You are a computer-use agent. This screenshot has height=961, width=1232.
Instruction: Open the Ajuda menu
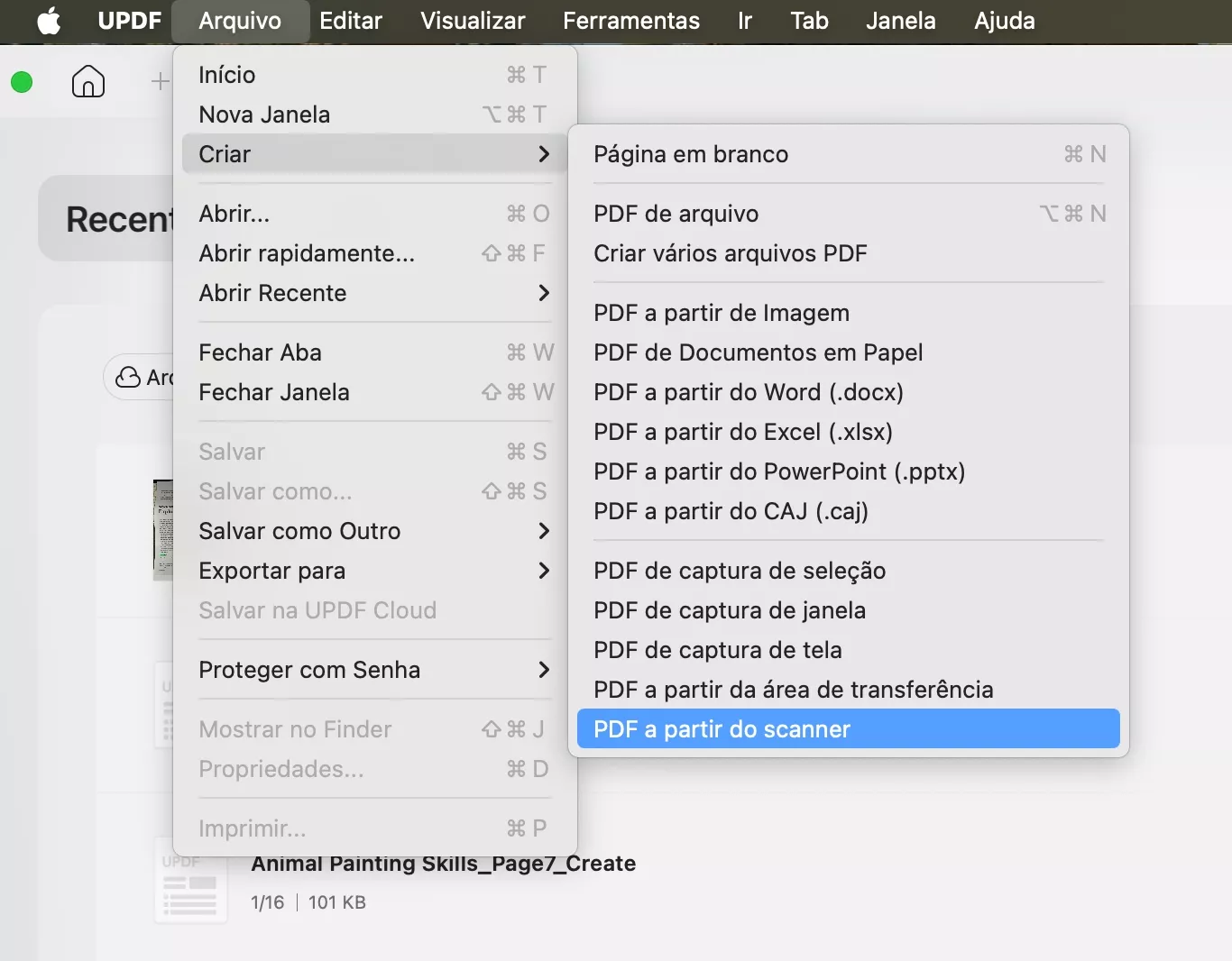pos(1005,21)
